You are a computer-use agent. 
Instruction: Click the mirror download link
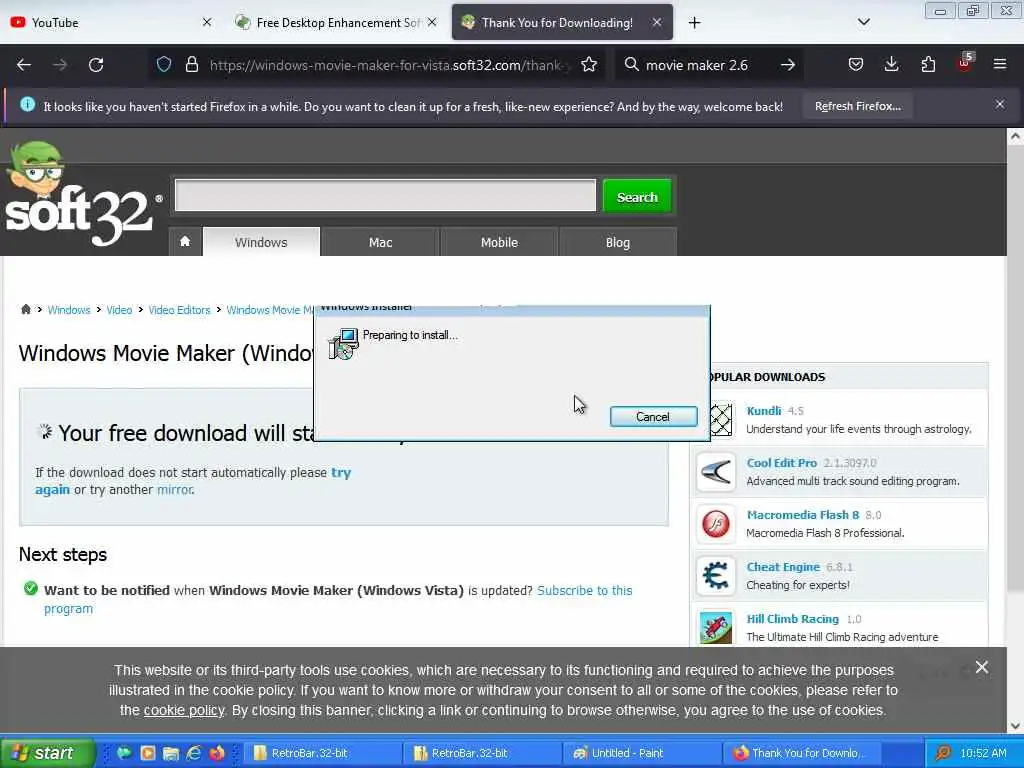tap(174, 490)
